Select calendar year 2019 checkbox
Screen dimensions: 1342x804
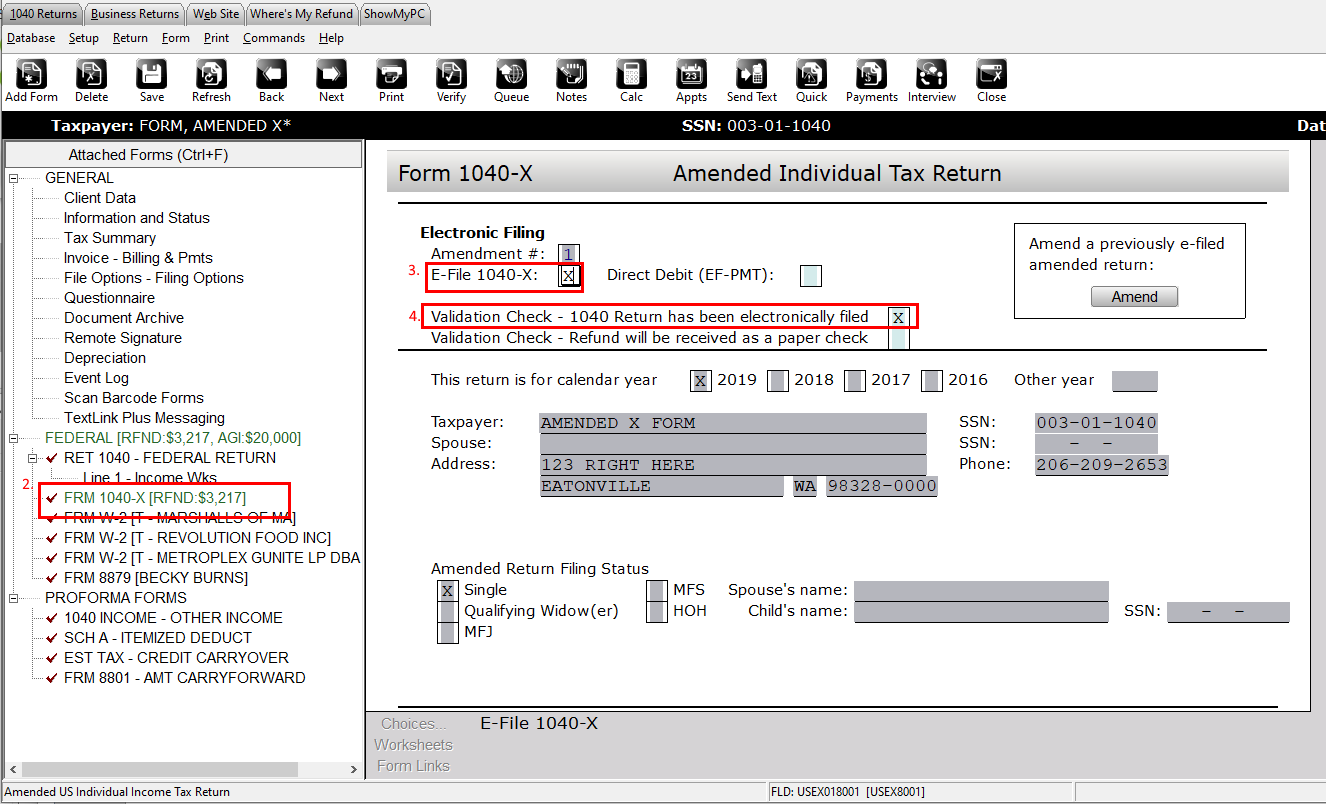click(700, 380)
